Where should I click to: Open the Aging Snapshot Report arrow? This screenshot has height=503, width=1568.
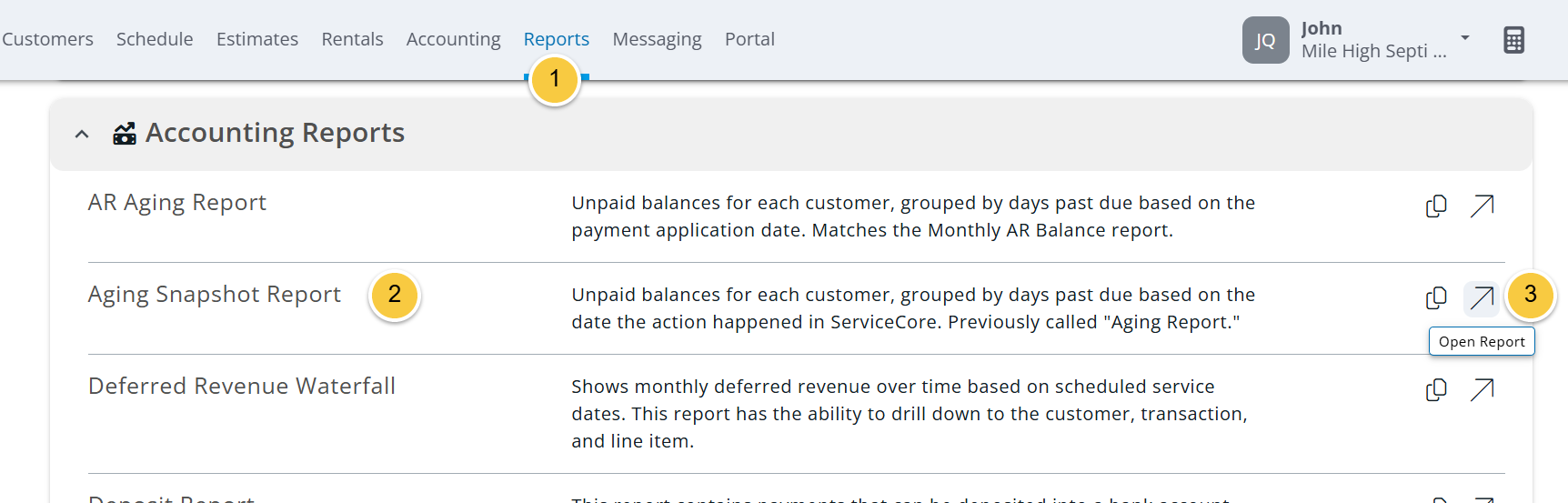coord(1482,298)
